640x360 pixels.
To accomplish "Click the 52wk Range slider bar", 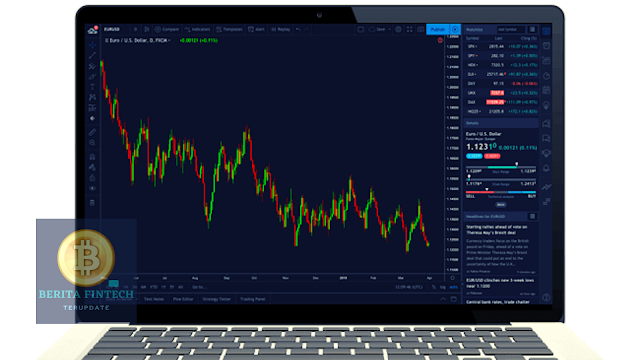I will pos(501,180).
